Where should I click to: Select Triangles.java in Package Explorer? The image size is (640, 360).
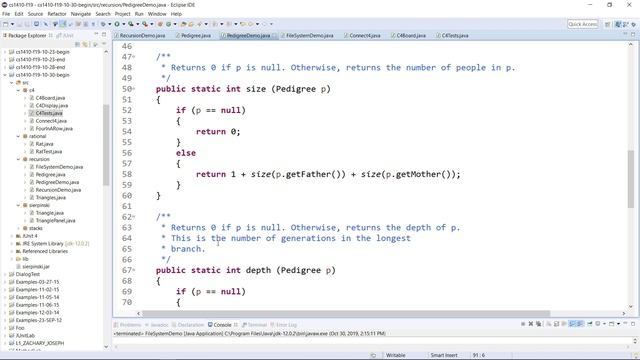(x=47, y=198)
